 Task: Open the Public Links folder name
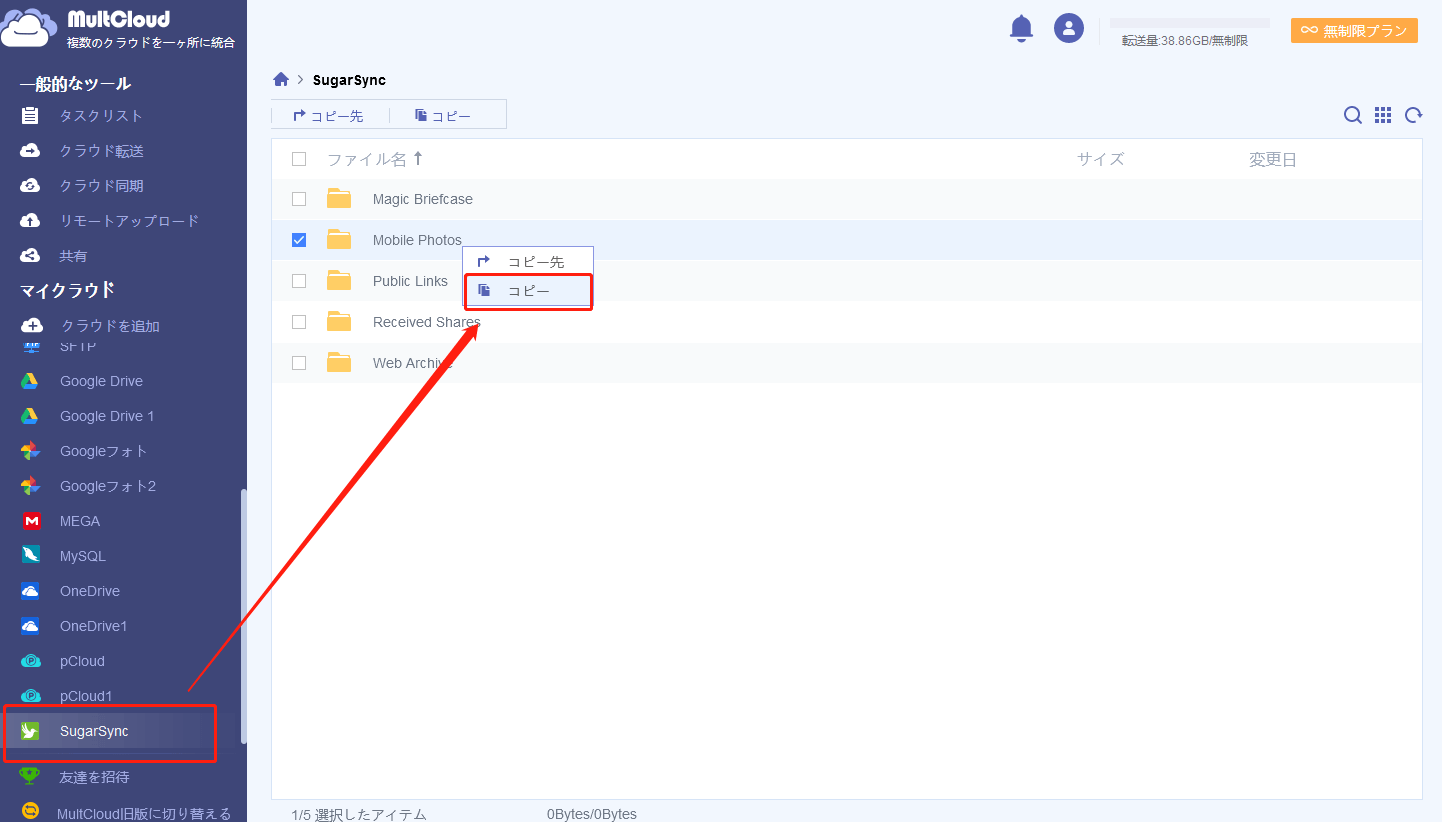[x=410, y=281]
